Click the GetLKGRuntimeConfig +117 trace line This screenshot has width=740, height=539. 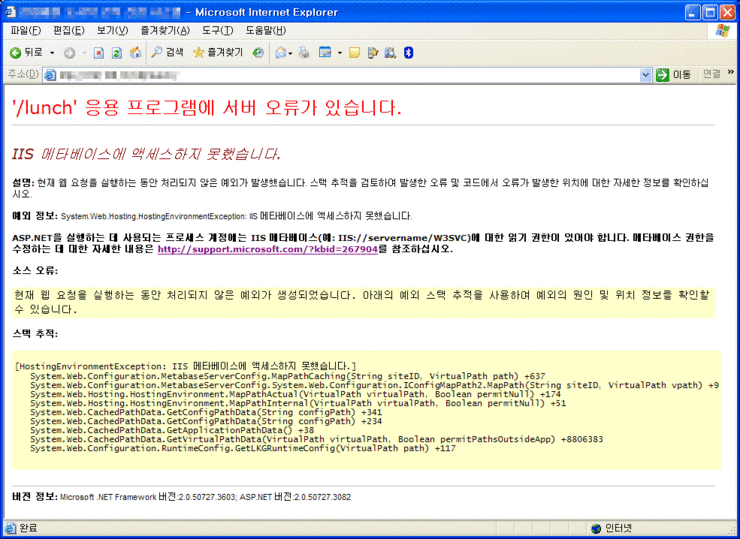pos(243,448)
